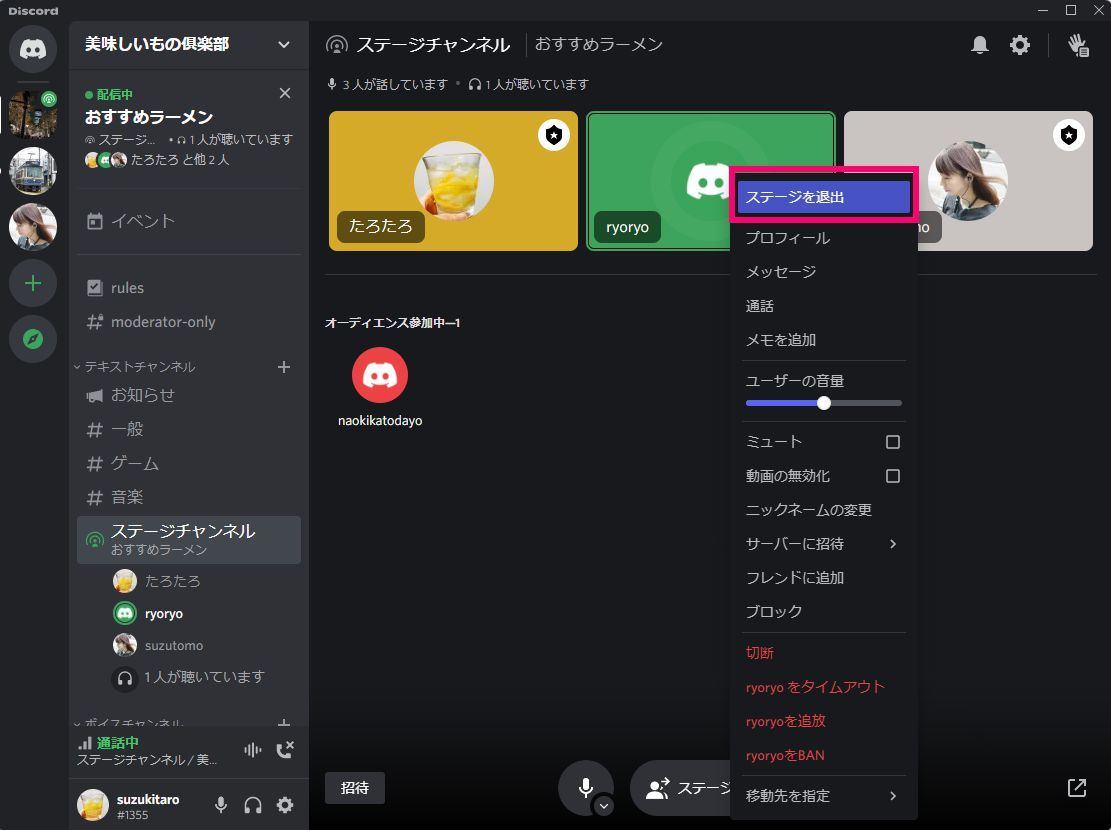Choose メッセージ from the context menu
Screen dimensions: 1111x830
pyautogui.click(x=823, y=271)
